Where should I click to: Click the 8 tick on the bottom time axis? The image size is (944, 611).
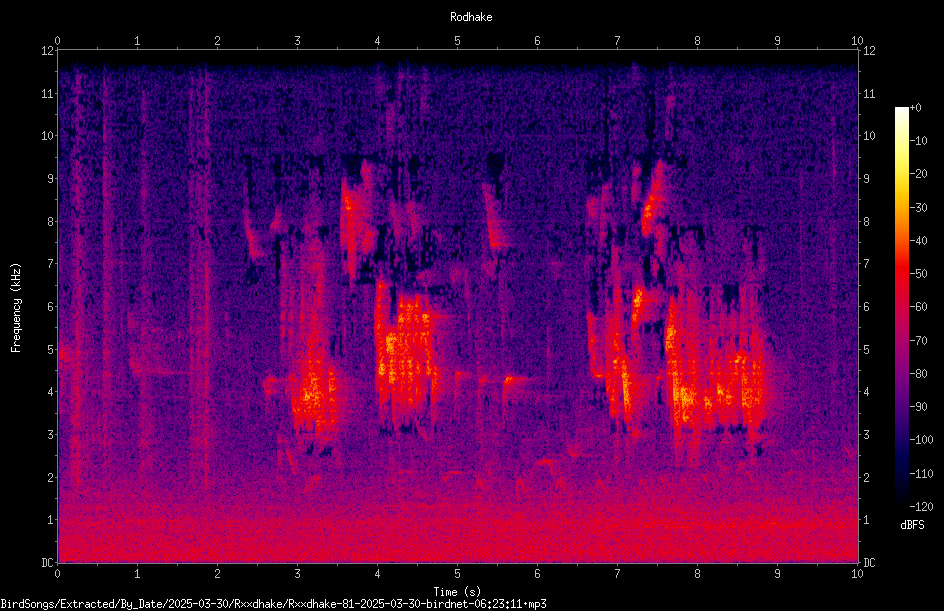(697, 574)
